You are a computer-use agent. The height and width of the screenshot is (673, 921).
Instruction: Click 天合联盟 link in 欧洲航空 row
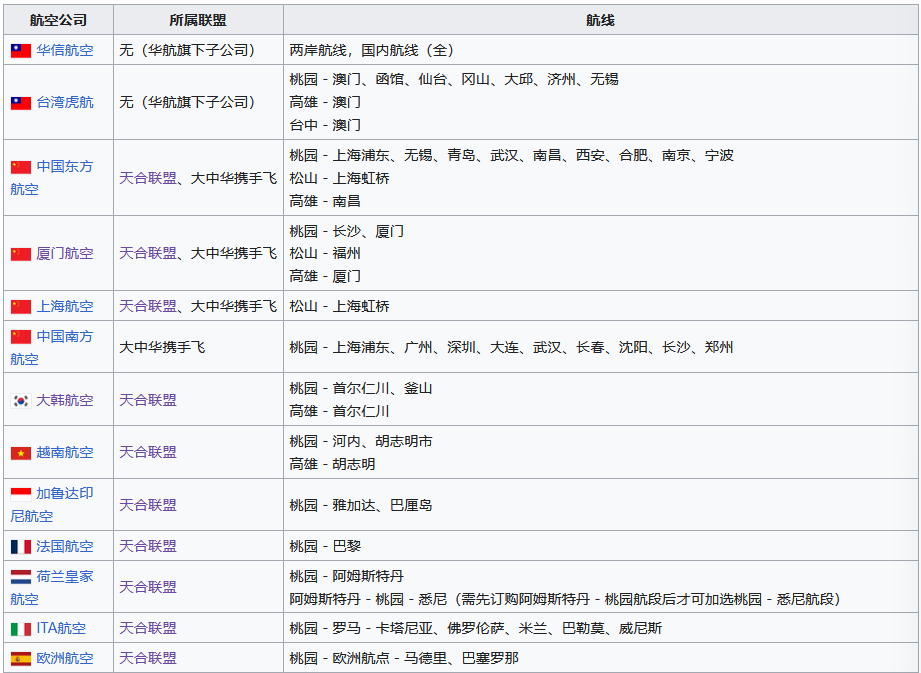[x=148, y=658]
